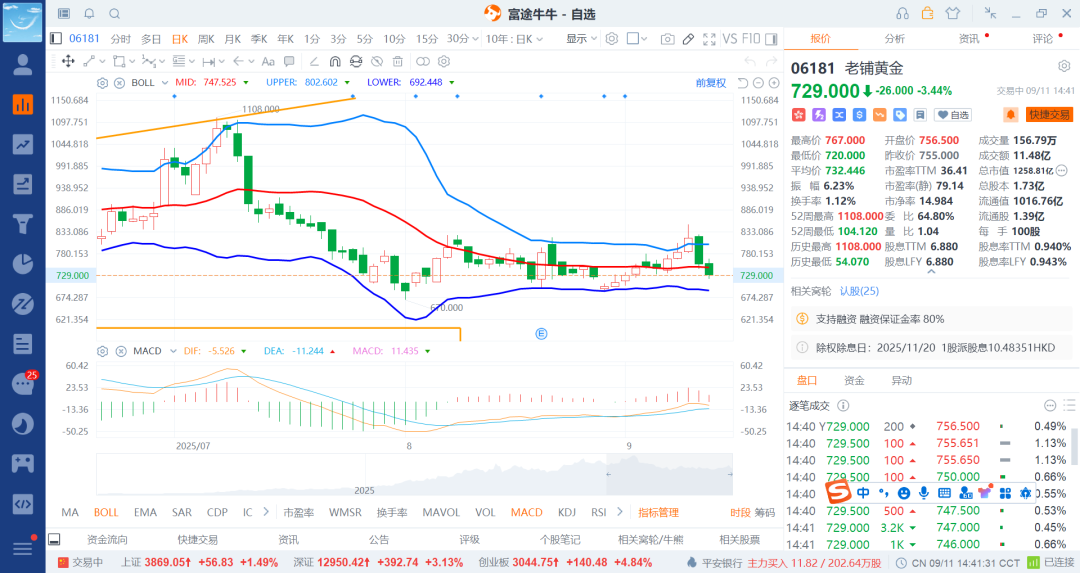Remove the MACD indicator with X icon
The image size is (1080, 573).
click(x=121, y=351)
